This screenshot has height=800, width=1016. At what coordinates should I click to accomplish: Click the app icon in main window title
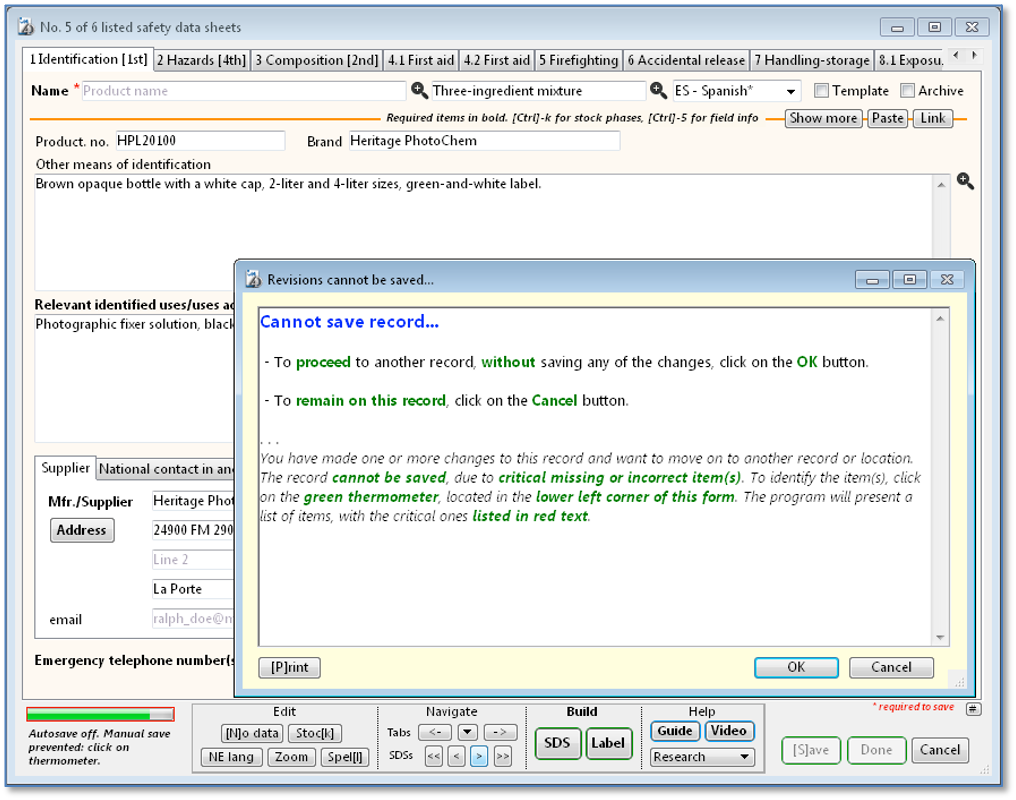(x=26, y=27)
